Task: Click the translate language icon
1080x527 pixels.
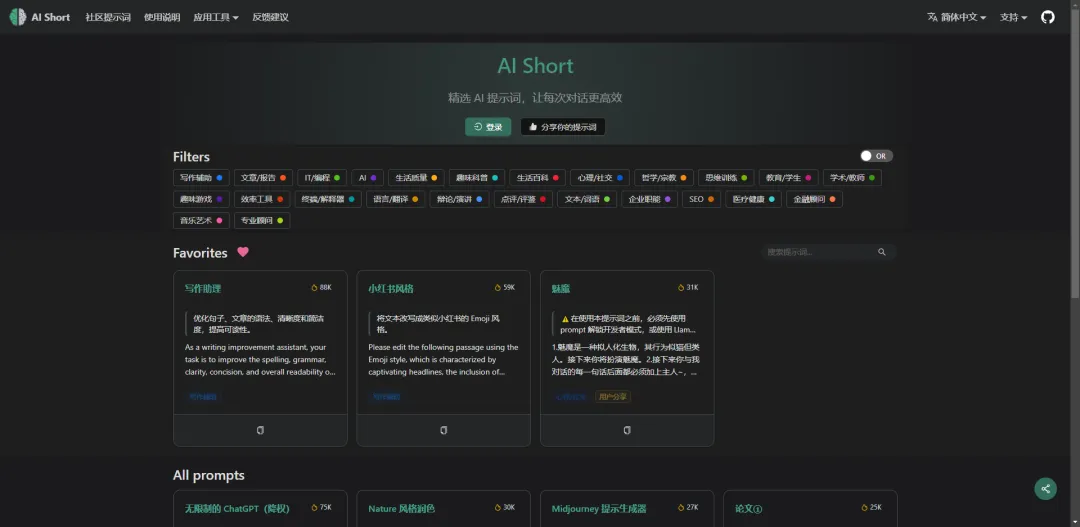Action: point(932,17)
